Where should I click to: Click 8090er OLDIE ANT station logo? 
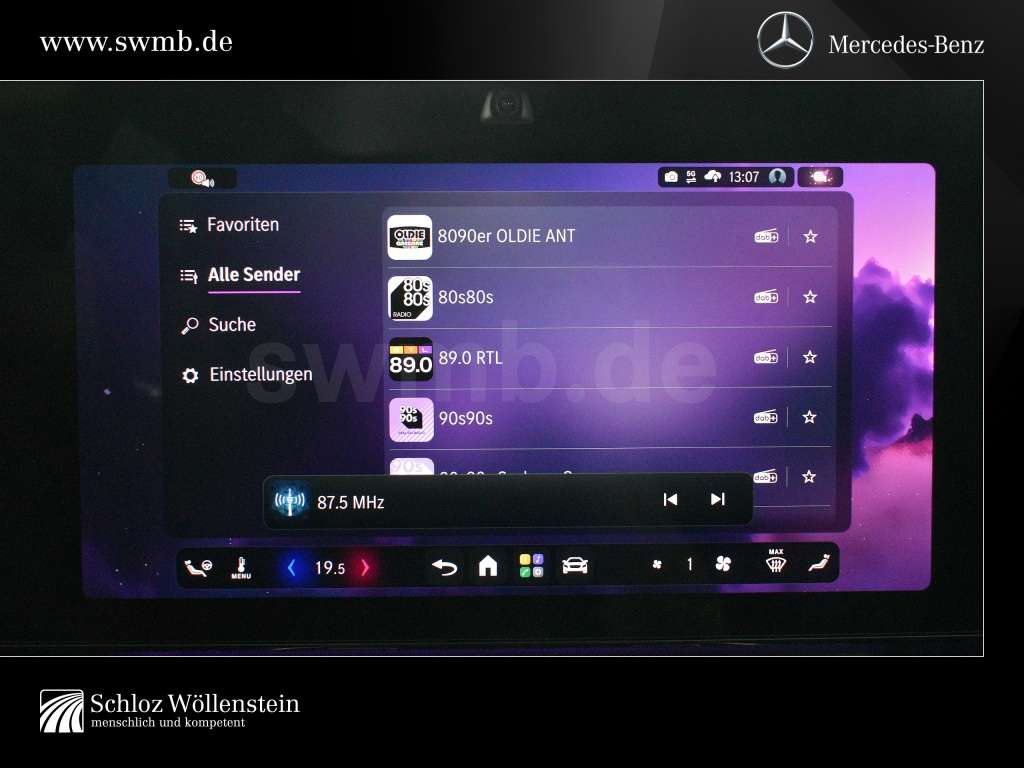[x=410, y=237]
